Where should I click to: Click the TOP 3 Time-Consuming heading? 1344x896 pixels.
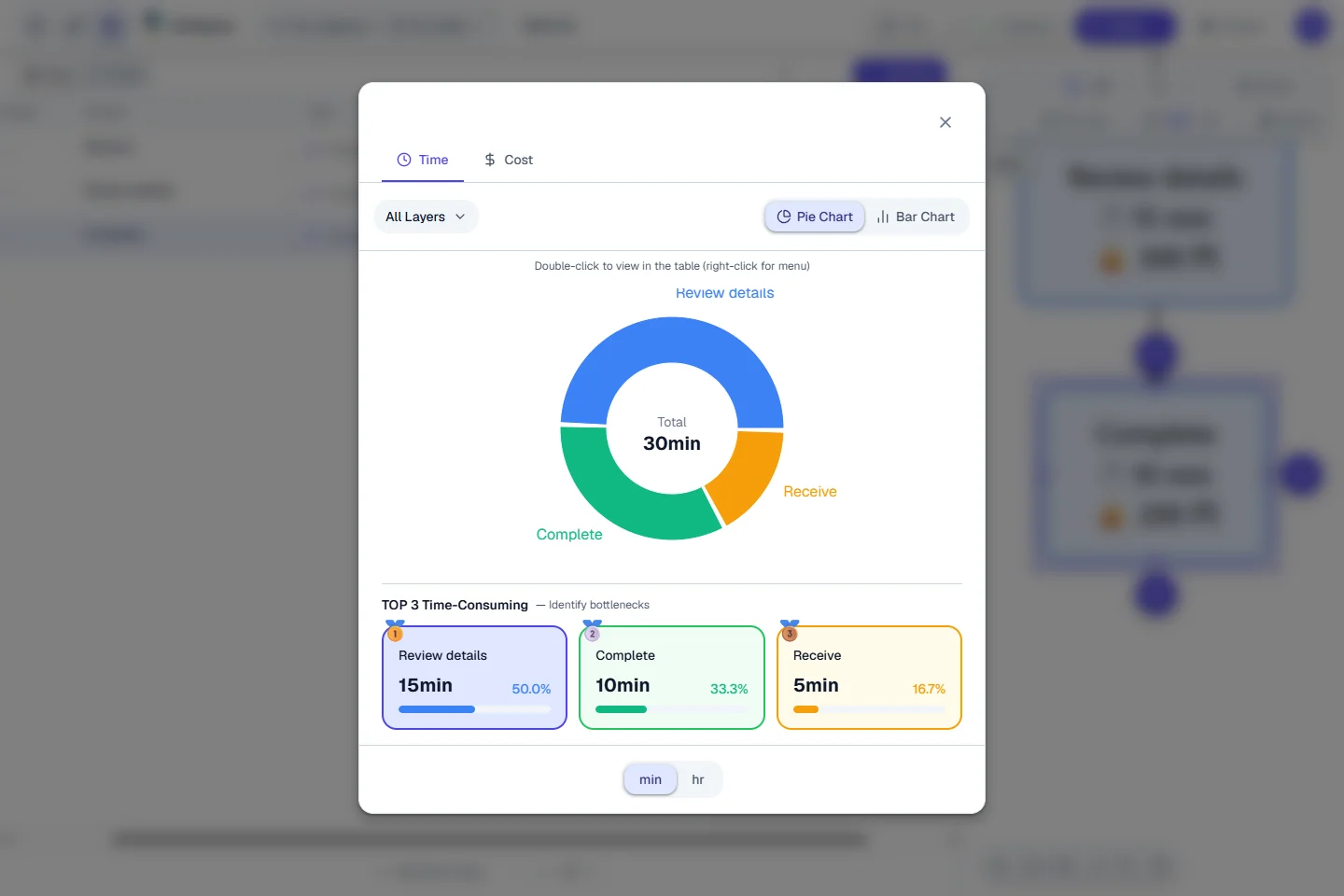[455, 605]
